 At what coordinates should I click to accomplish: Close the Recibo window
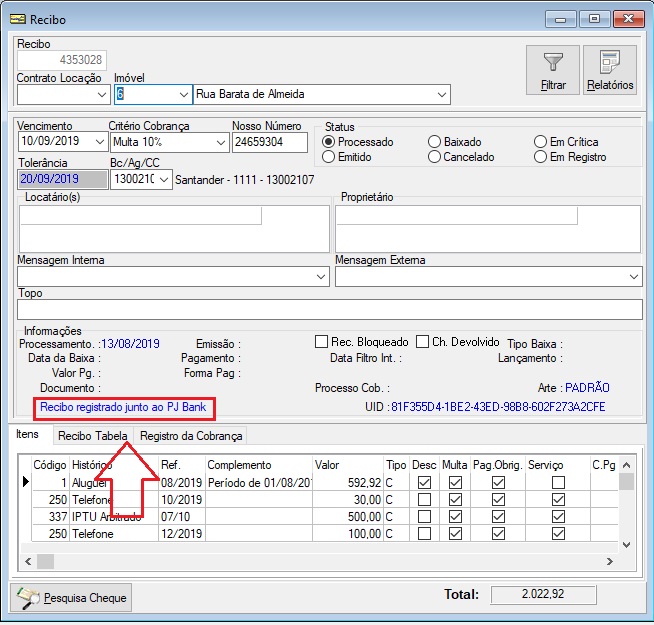(628, 19)
